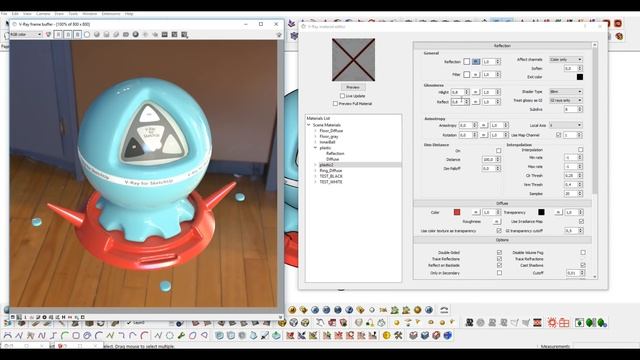Click the dark sphere icon in frame buffer toolbar

136,35
